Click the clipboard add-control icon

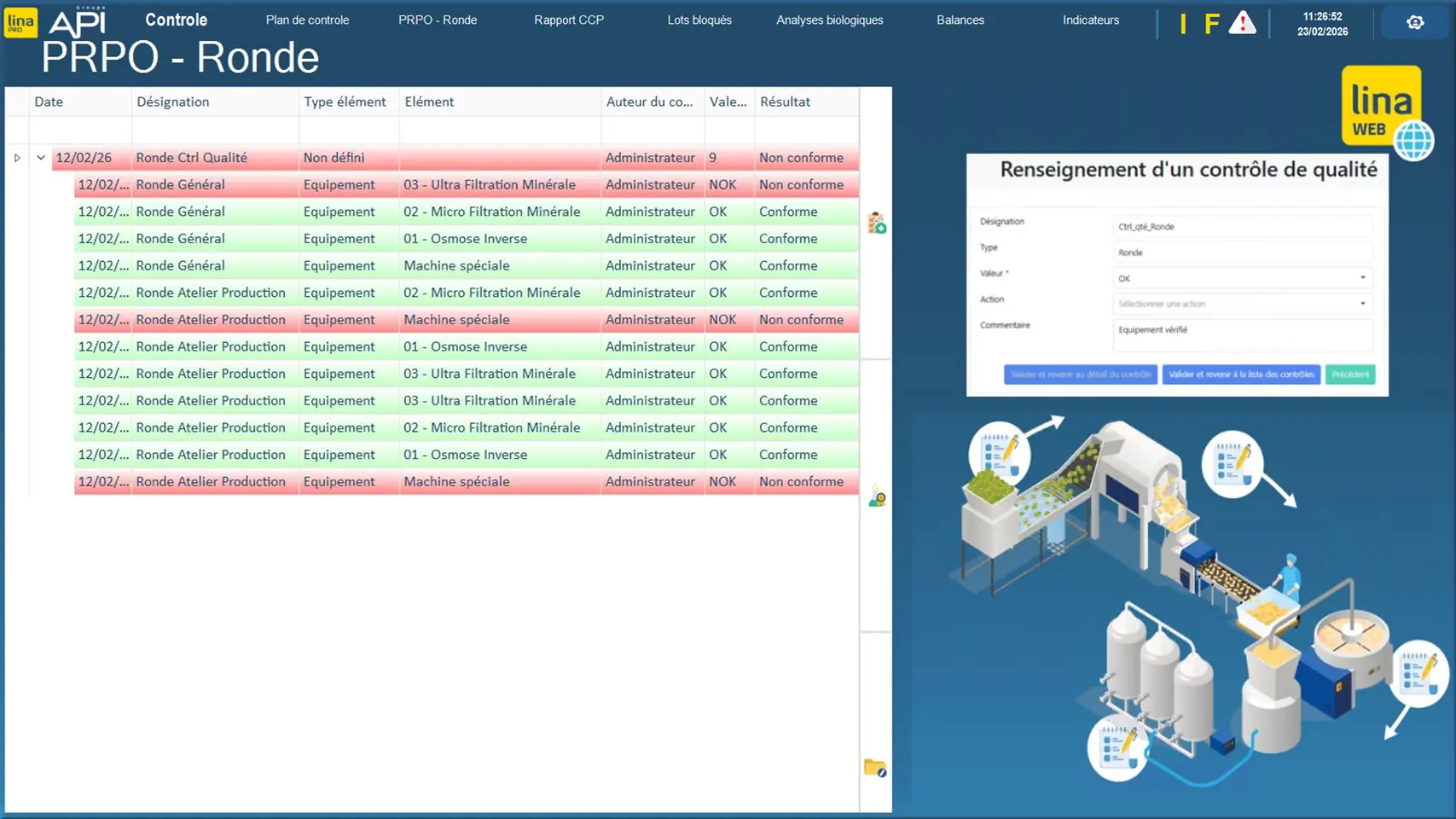coord(876,224)
